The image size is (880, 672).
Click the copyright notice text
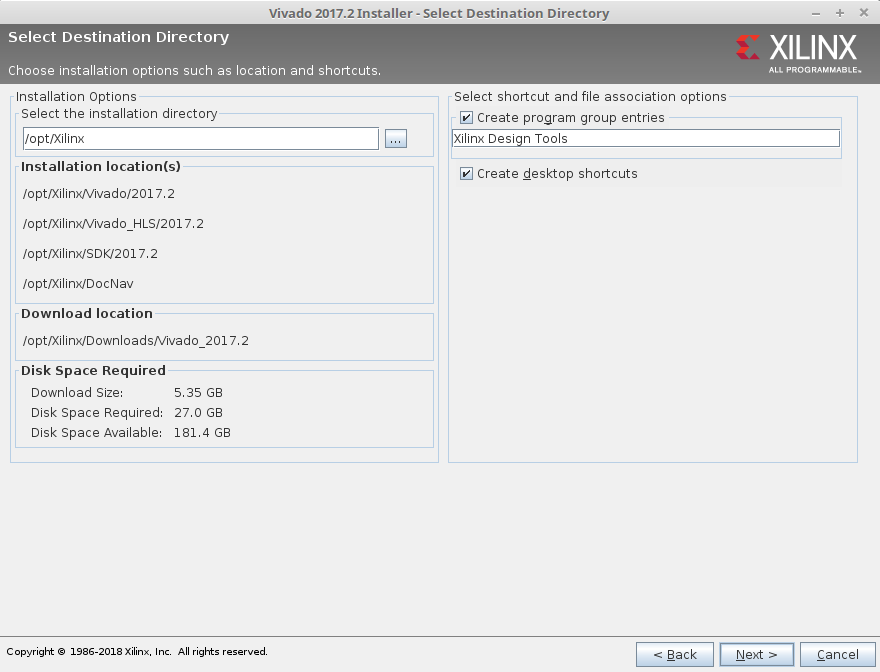click(137, 652)
